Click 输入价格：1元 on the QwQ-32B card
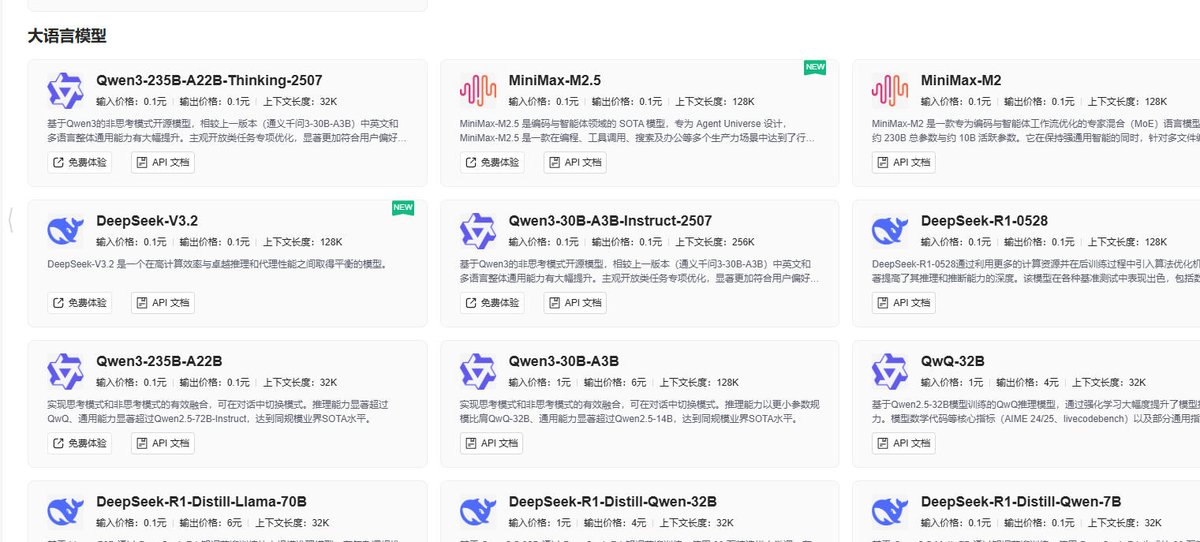Screen dimensions: 1200x542 coord(950,382)
